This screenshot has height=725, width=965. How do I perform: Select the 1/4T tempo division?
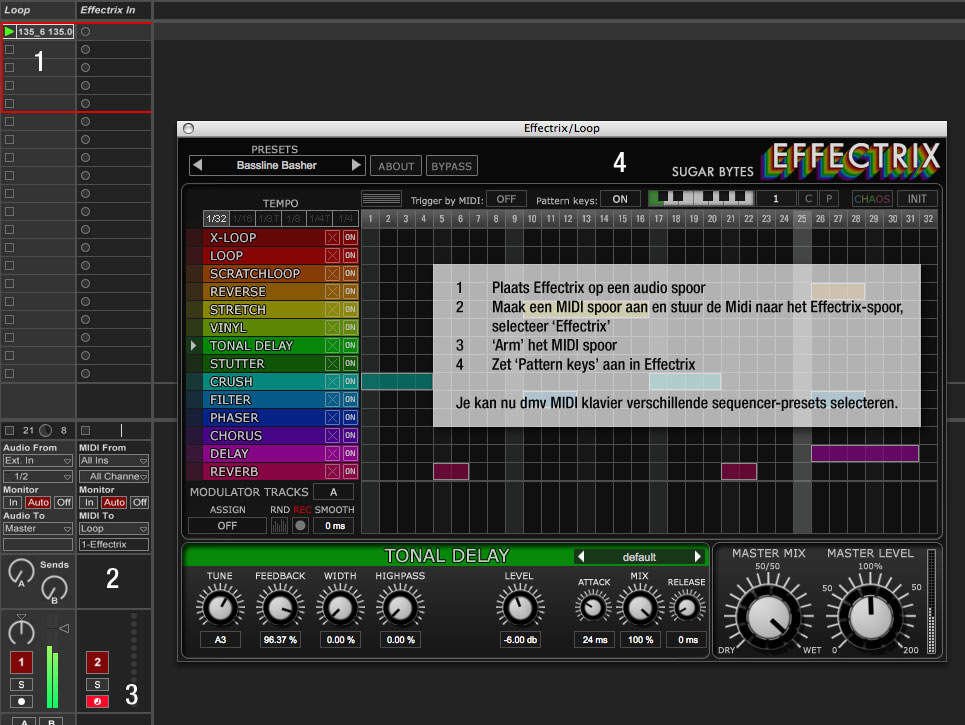point(319,218)
